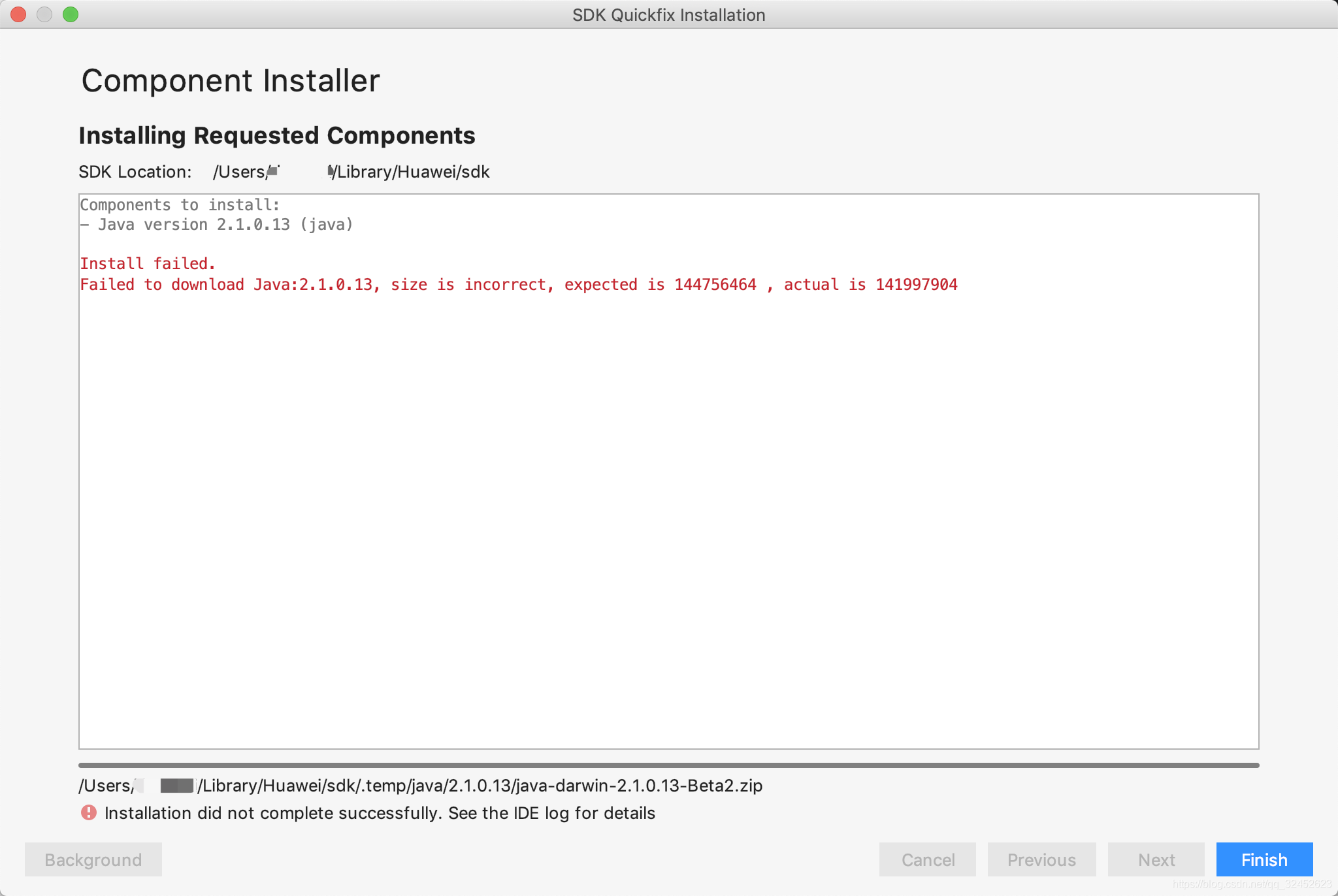
Task: Minimize the installer window
Action: coord(44,14)
